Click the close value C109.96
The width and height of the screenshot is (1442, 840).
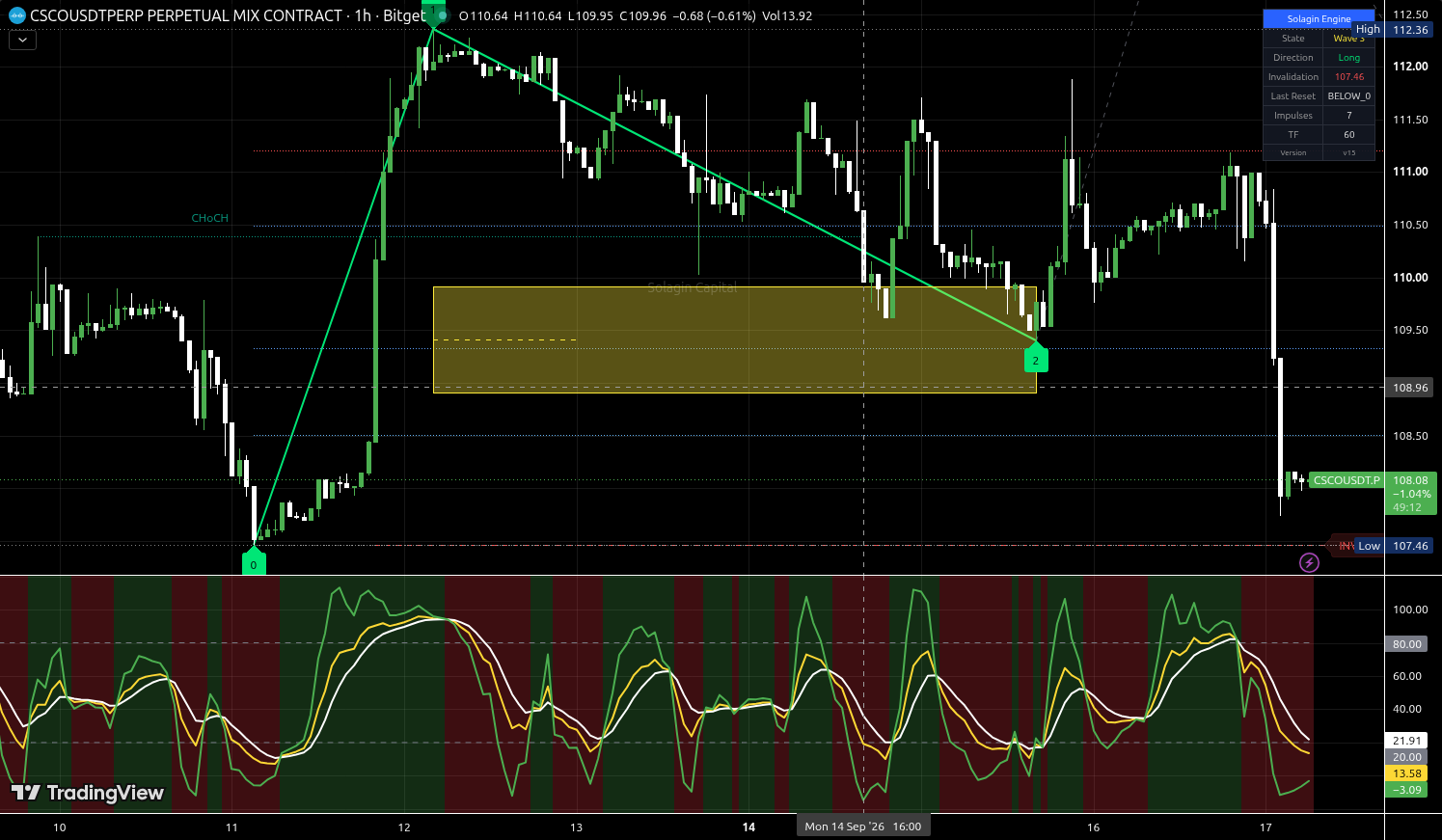click(642, 16)
